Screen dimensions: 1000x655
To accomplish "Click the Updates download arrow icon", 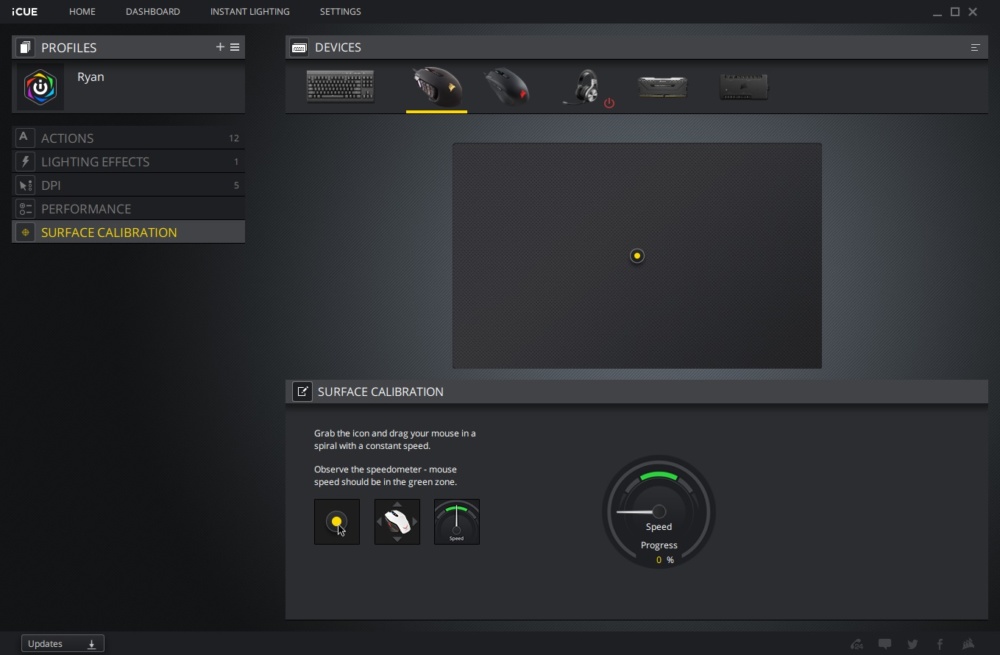I will [91, 644].
